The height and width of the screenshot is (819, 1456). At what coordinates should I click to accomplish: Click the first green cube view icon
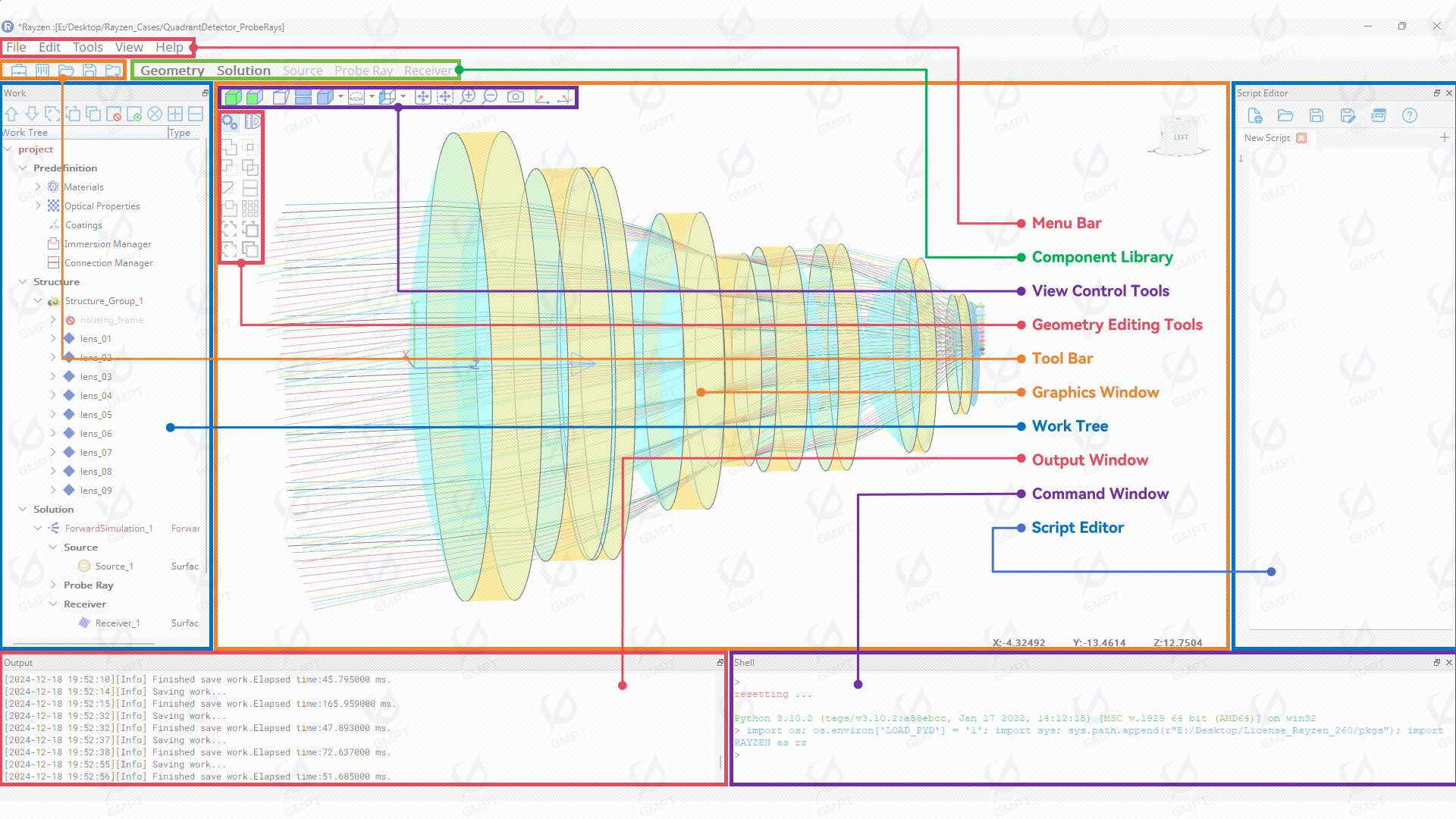[234, 96]
